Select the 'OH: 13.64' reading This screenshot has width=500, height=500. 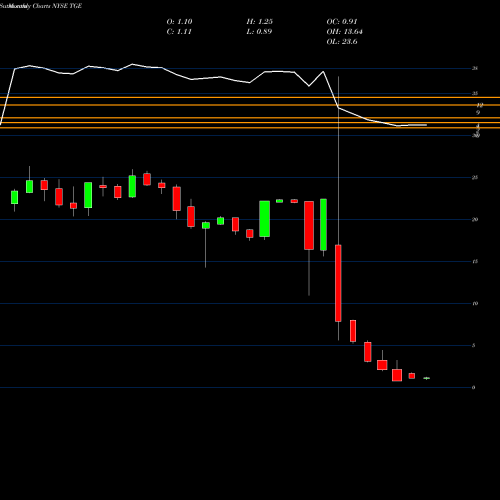pos(345,32)
